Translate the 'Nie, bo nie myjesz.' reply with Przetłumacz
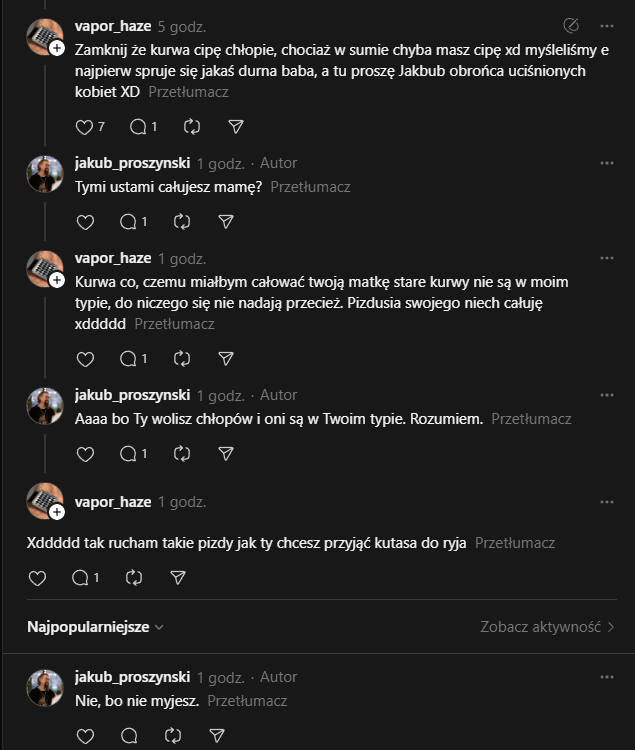 click(248, 701)
